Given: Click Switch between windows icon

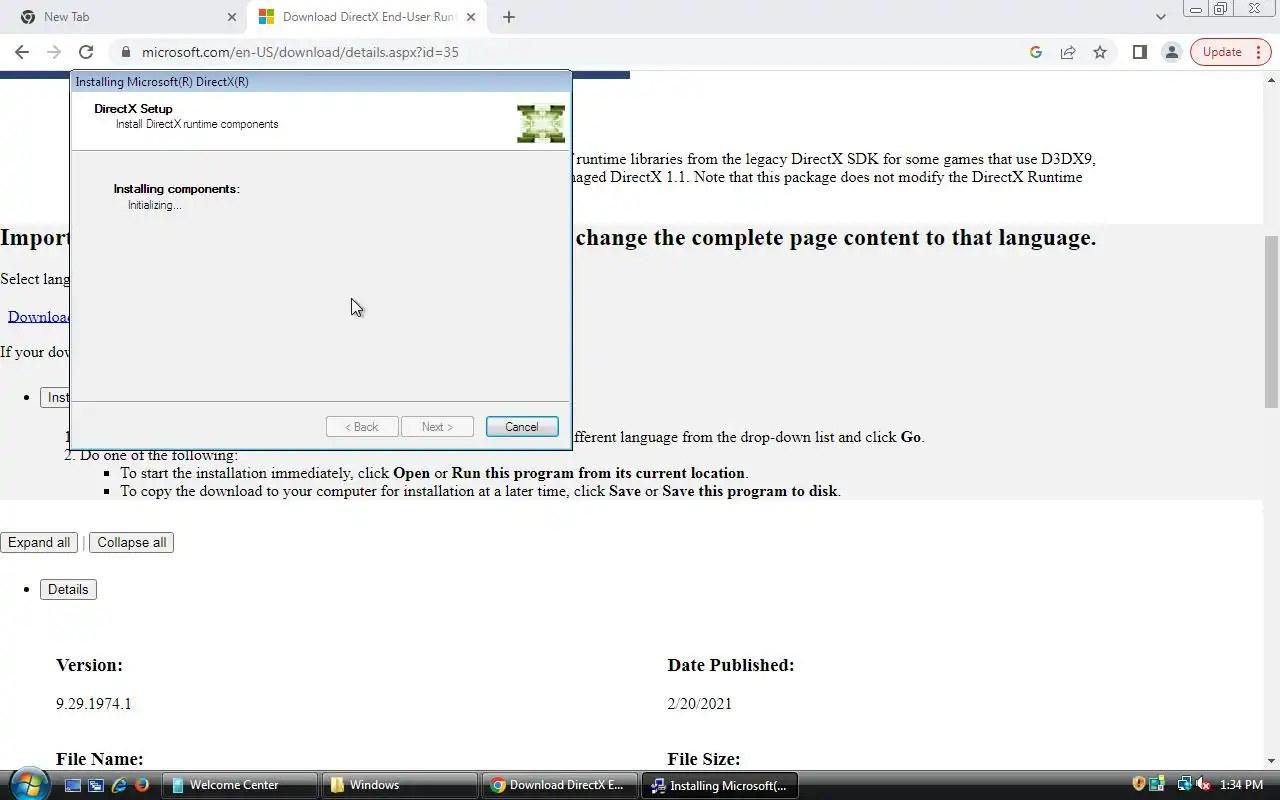Looking at the screenshot, I should click(x=96, y=785).
